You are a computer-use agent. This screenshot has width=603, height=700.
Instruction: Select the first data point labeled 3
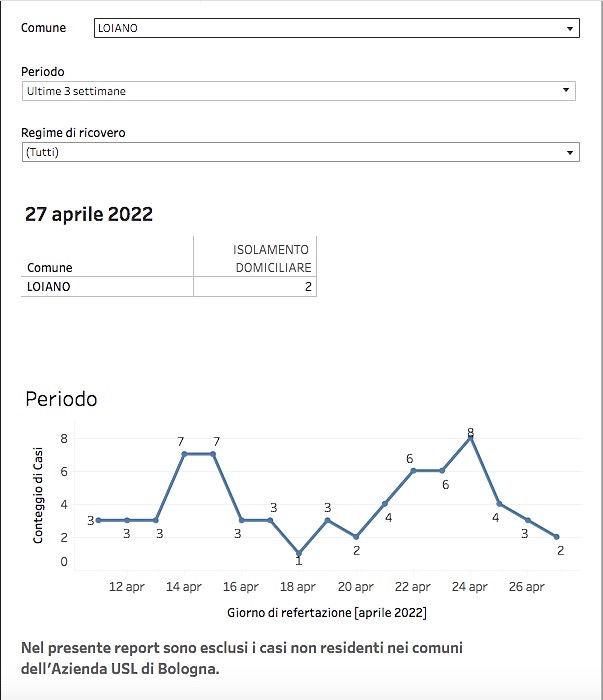(99, 520)
